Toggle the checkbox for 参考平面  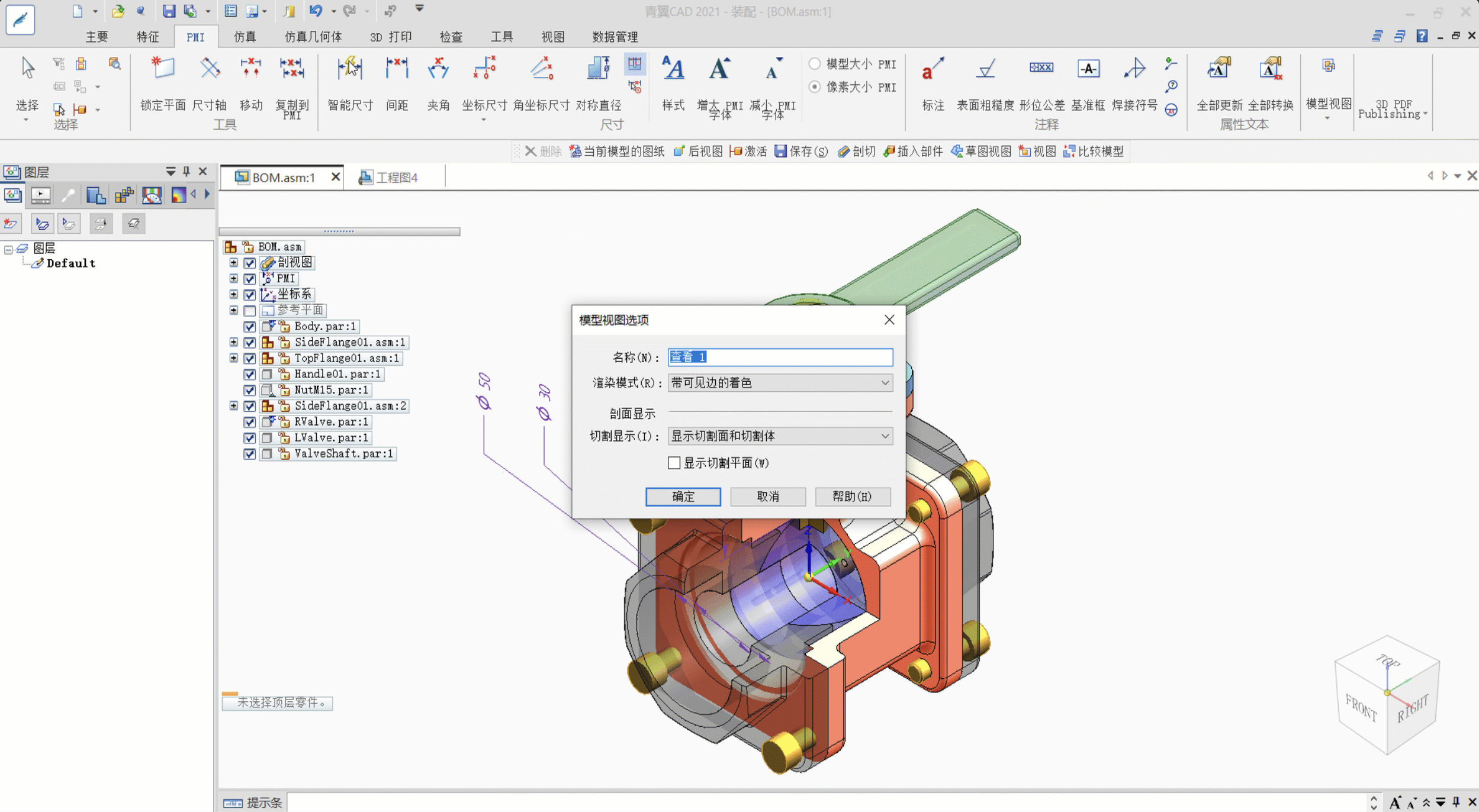pyautogui.click(x=250, y=310)
